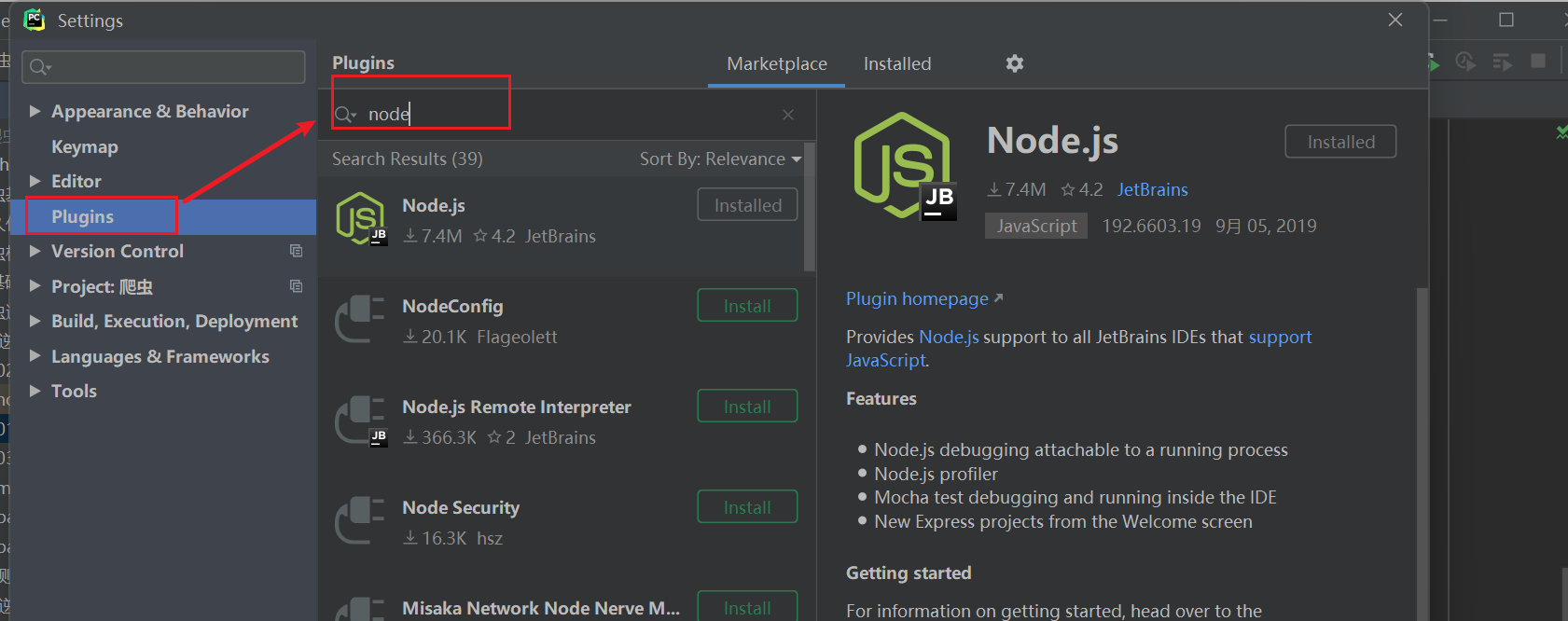Click the NodeConfig plugin icon
The height and width of the screenshot is (621, 1568).
361,320
